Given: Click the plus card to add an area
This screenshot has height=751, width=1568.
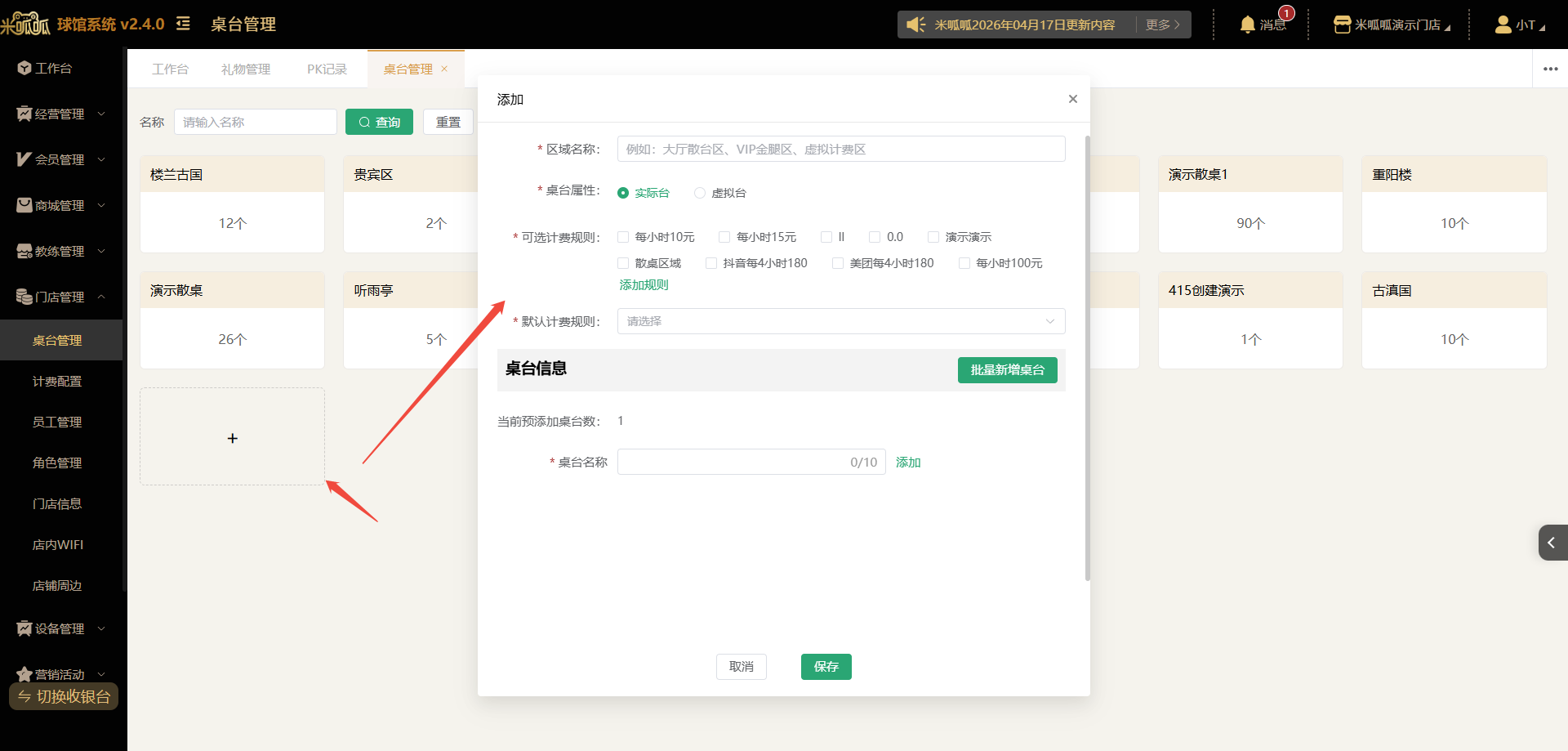Looking at the screenshot, I should (x=233, y=437).
